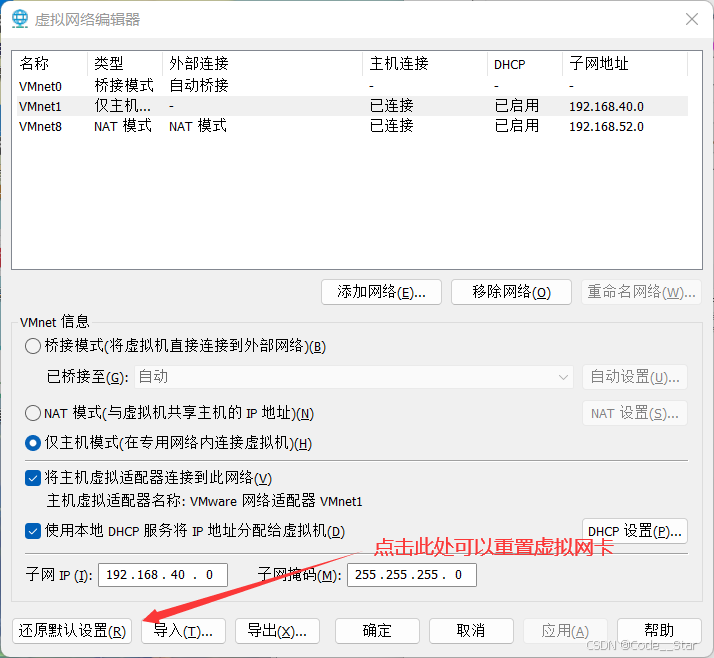Click the Virtual Network Editor globe icon
Screen dimensions: 714x658
coord(20,19)
